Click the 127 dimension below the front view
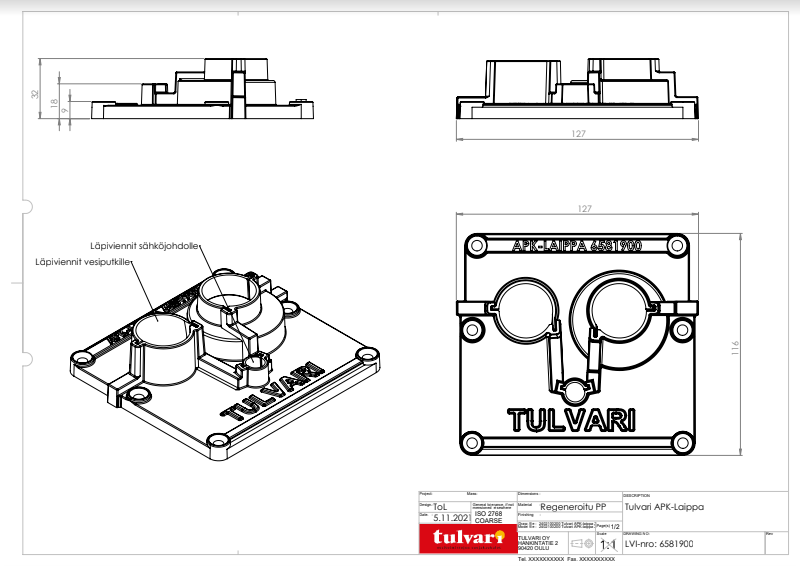 577,133
